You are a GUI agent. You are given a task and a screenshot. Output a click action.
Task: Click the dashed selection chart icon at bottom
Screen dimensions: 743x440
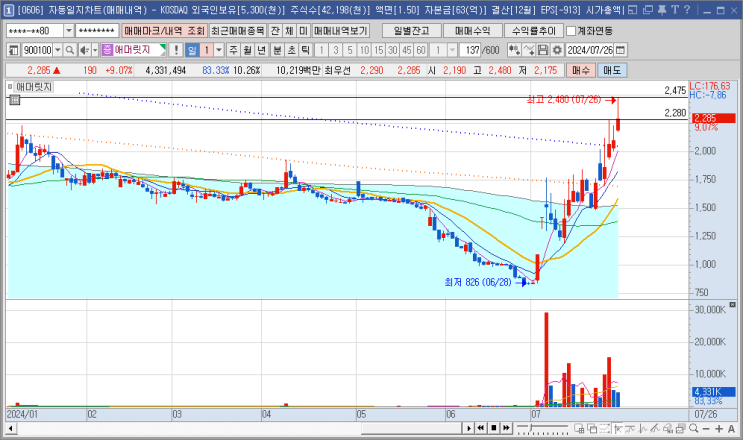(x=605, y=429)
